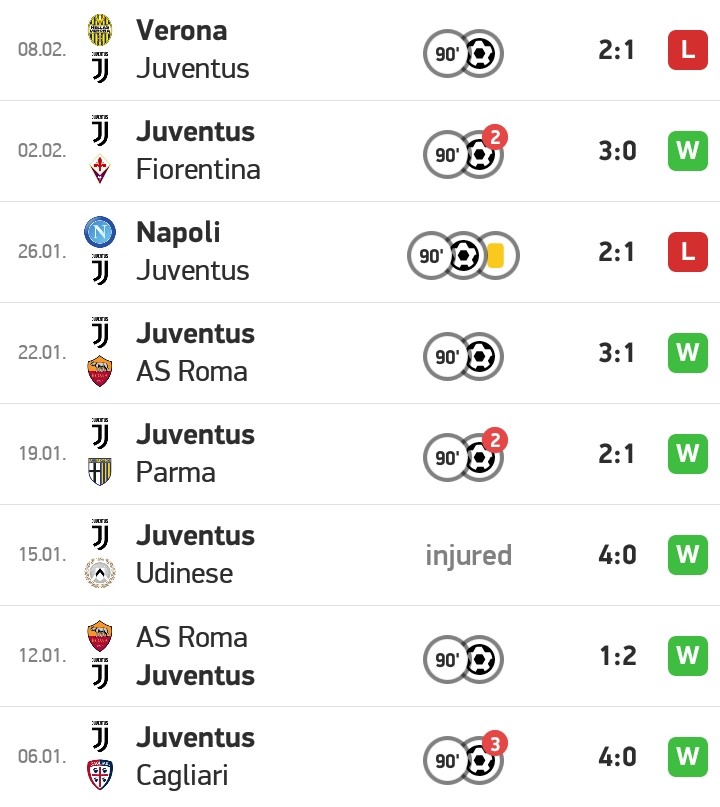The width and height of the screenshot is (720, 807).
Task: Click green W badge for Juventus vs Udinese
Action: click(x=688, y=555)
